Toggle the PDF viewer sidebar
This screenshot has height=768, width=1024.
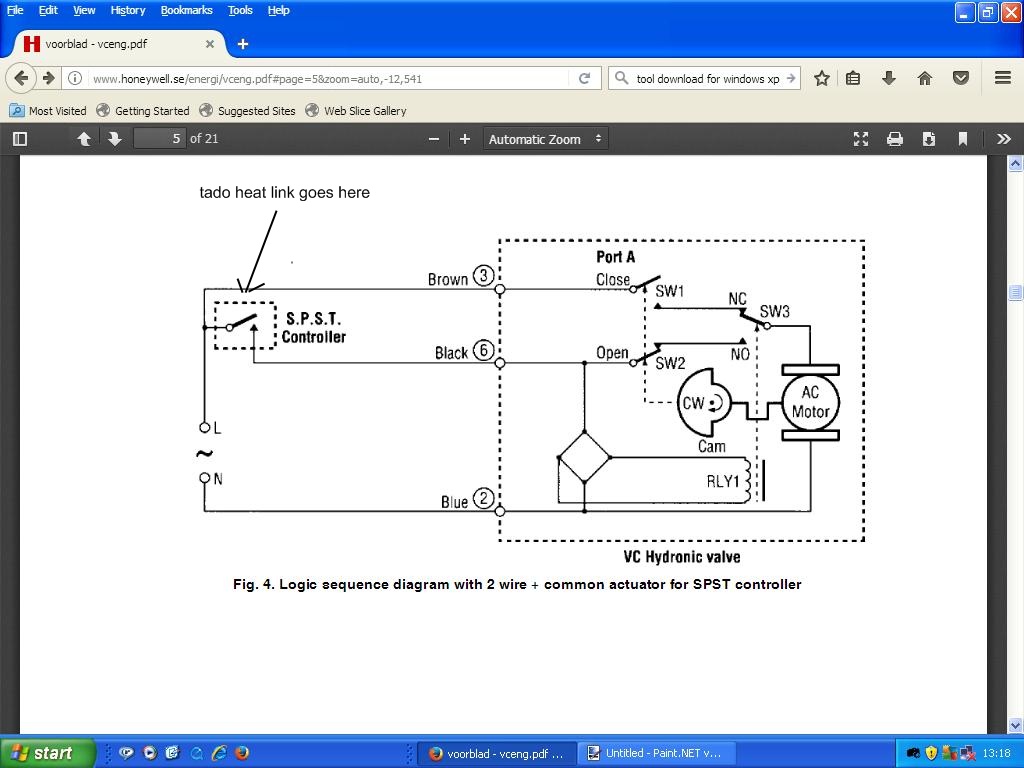(x=19, y=139)
